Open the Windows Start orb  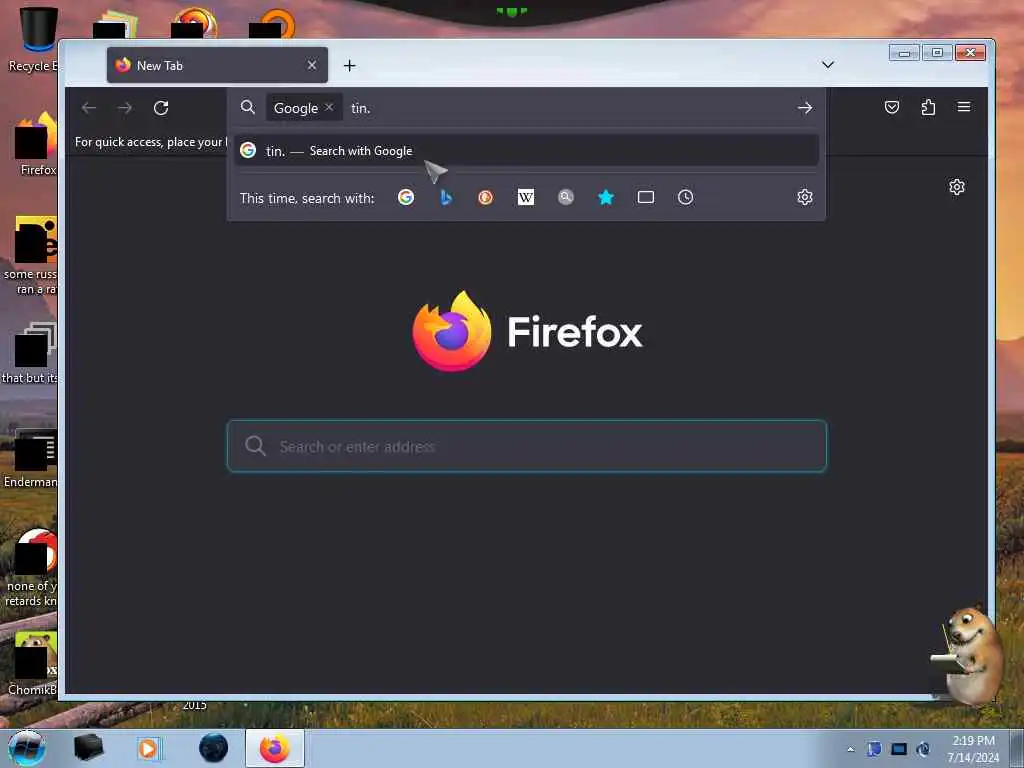tap(27, 748)
